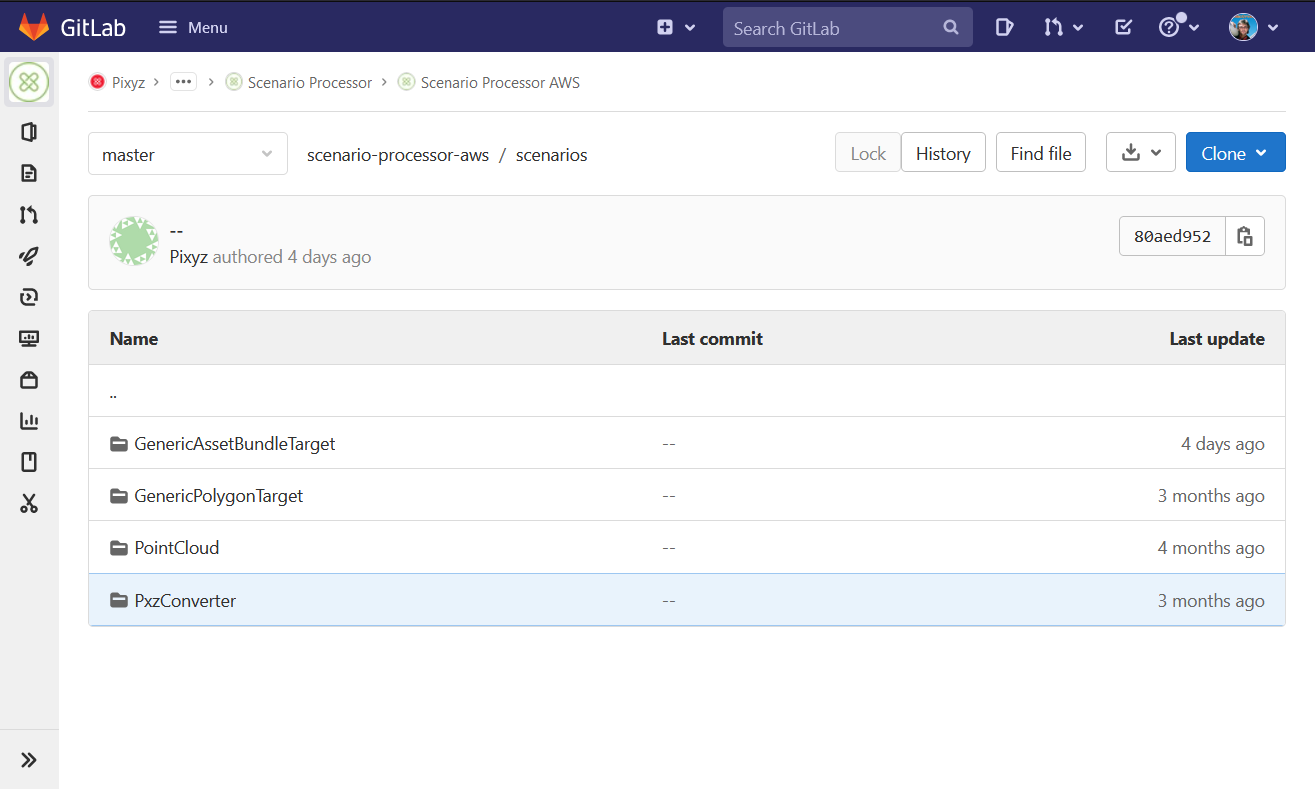Go to scenario-processor-aws path root
This screenshot has height=789, width=1315.
398,154
